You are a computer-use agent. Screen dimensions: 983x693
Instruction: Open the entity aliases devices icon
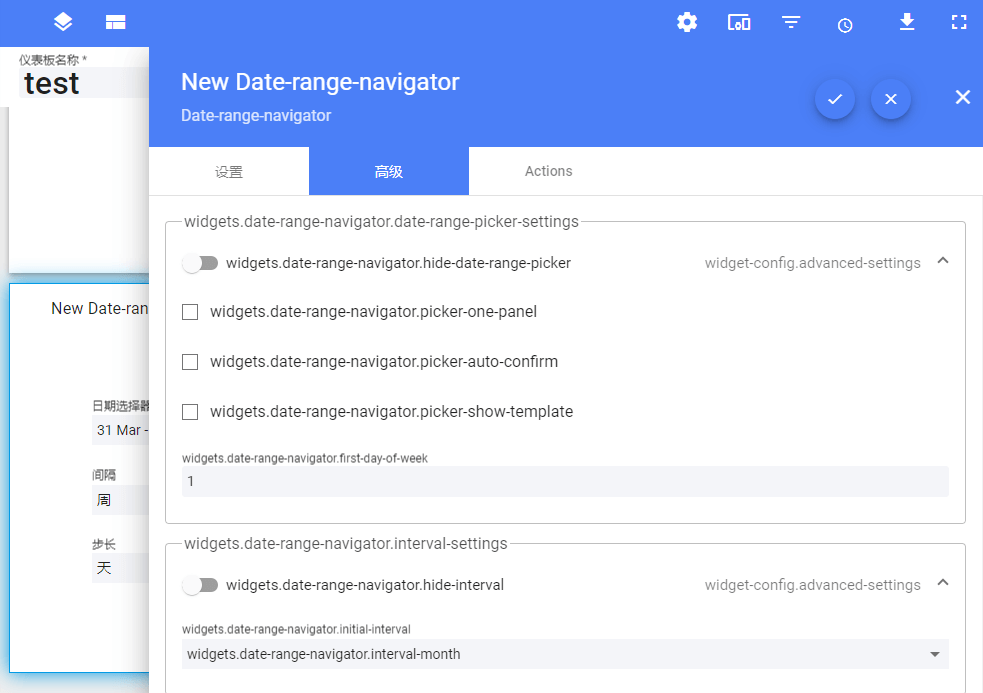coord(739,23)
